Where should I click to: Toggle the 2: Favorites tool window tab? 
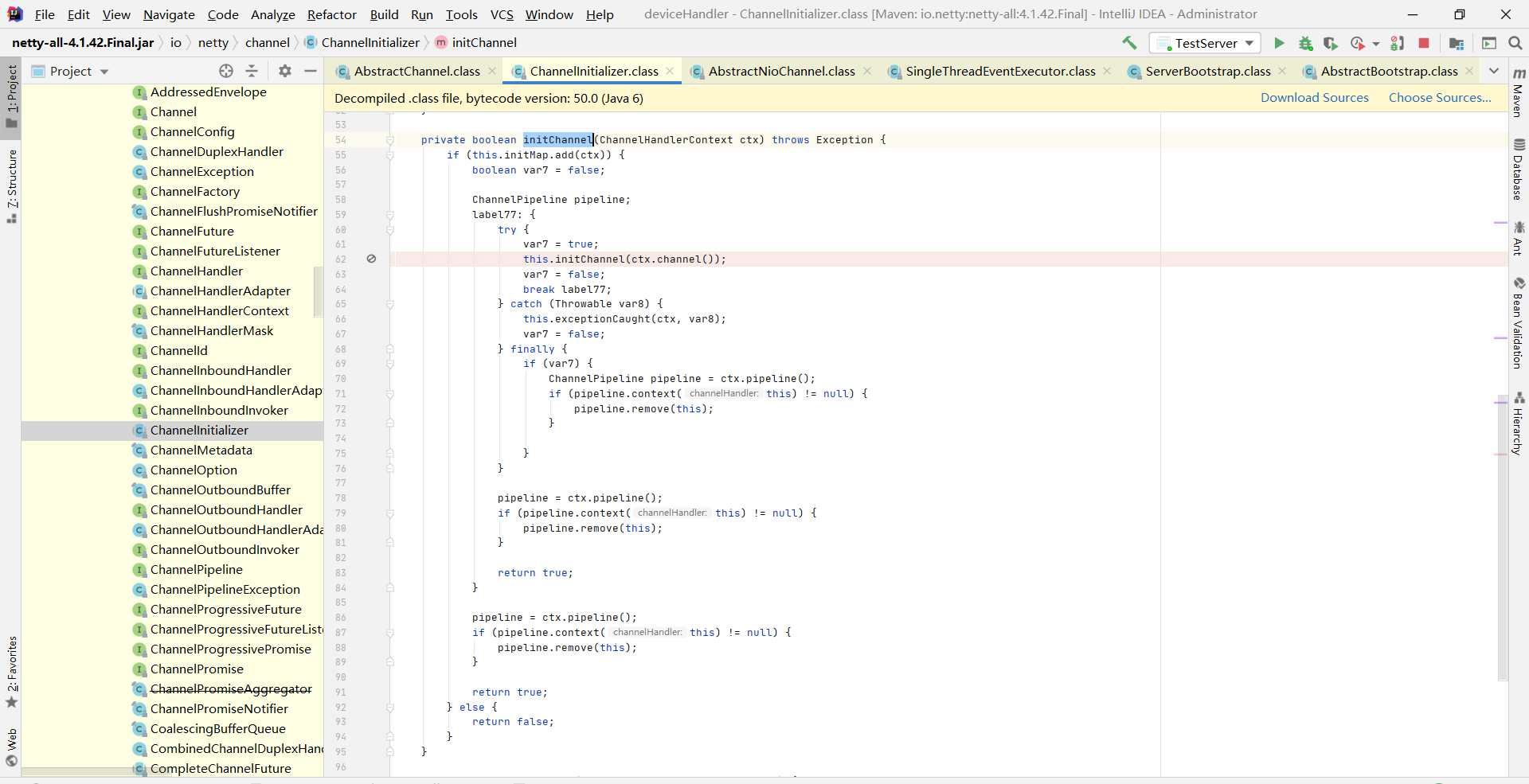11,671
